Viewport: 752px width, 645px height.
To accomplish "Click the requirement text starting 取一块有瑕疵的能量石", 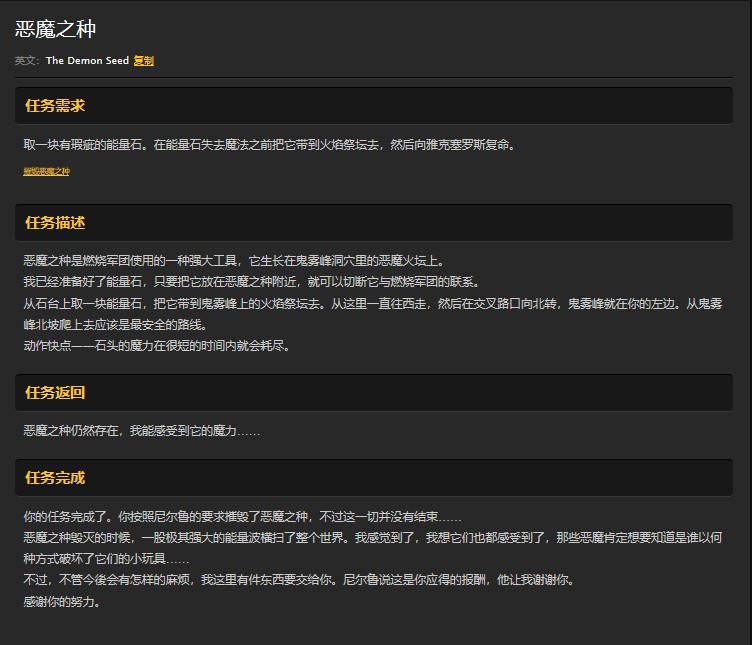I will 268,145.
